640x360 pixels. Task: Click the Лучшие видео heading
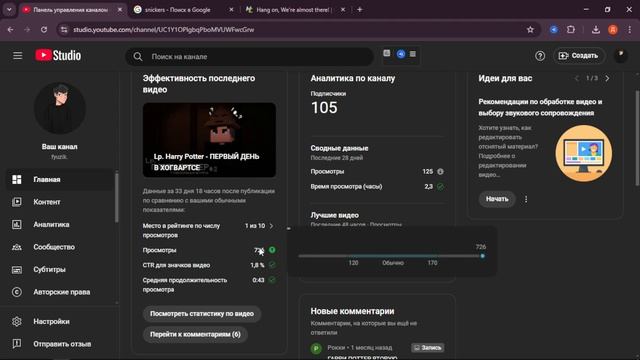334,215
